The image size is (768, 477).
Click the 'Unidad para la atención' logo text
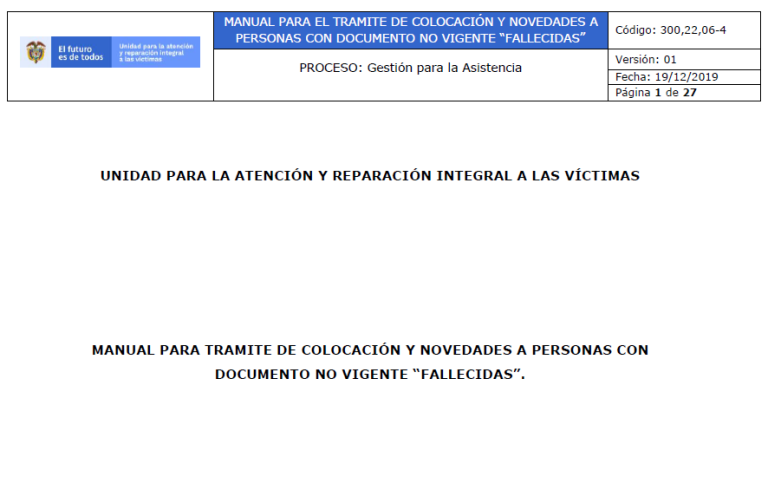tap(156, 52)
